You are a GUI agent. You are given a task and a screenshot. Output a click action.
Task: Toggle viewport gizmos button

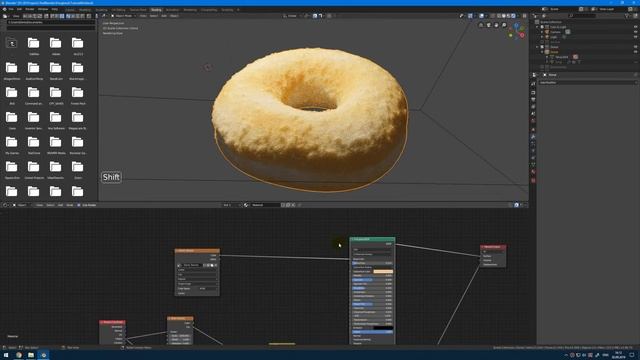tap(470, 16)
